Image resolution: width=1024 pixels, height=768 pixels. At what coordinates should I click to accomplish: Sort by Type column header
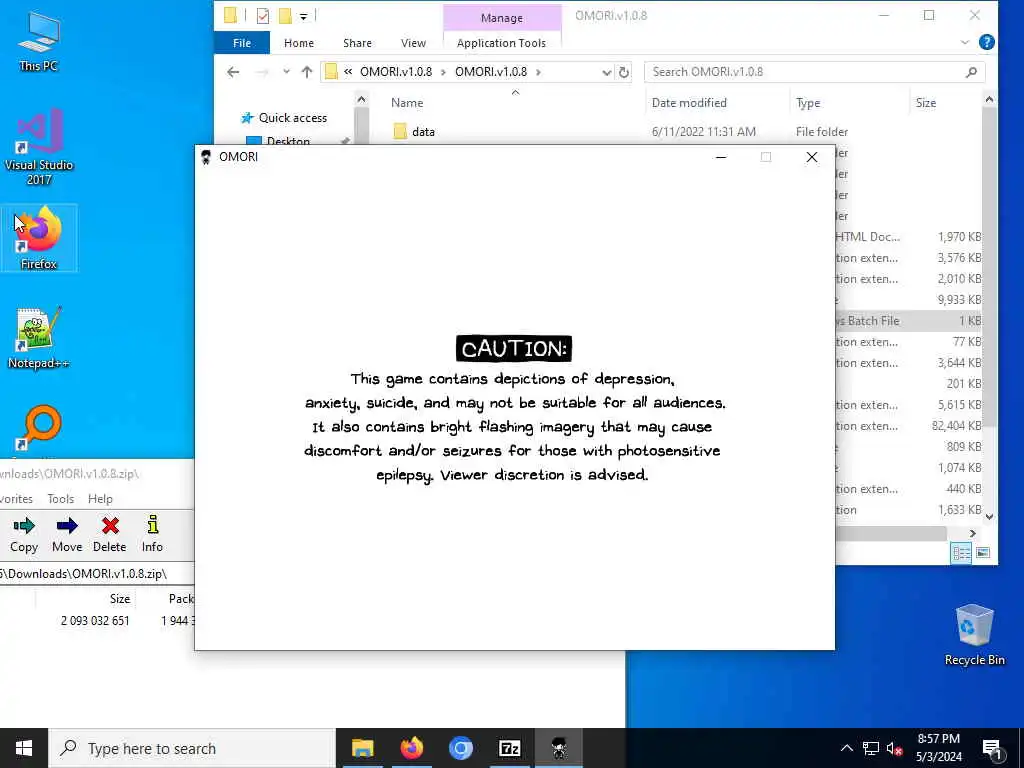pos(808,103)
